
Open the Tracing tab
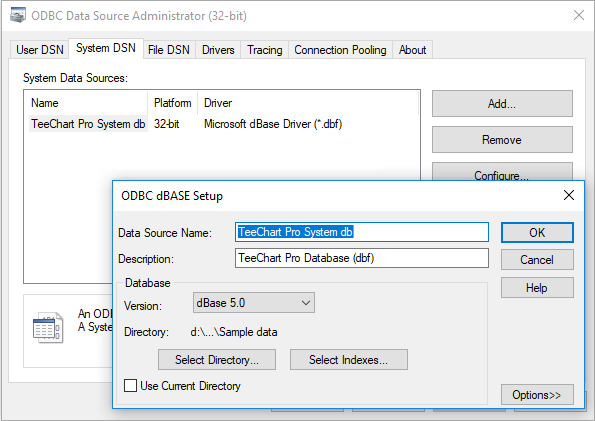point(264,50)
